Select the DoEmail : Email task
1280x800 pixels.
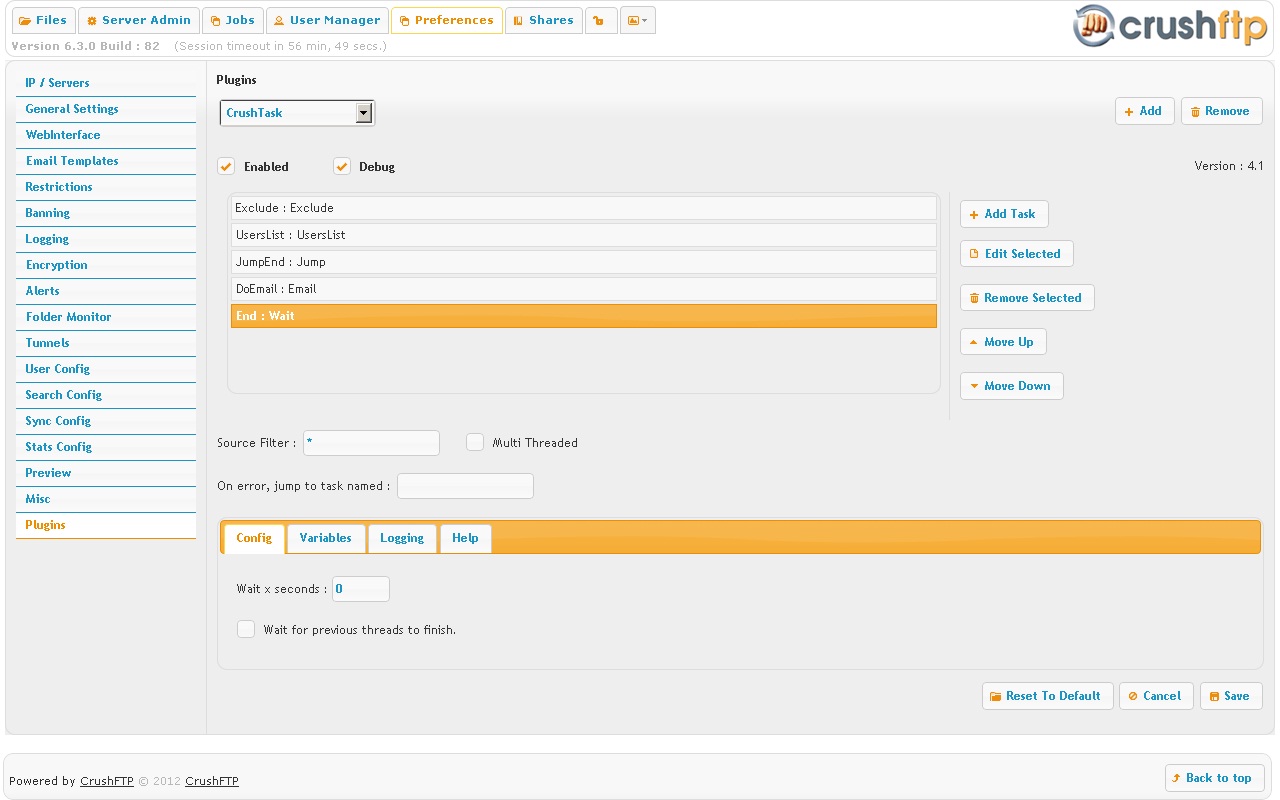point(584,289)
